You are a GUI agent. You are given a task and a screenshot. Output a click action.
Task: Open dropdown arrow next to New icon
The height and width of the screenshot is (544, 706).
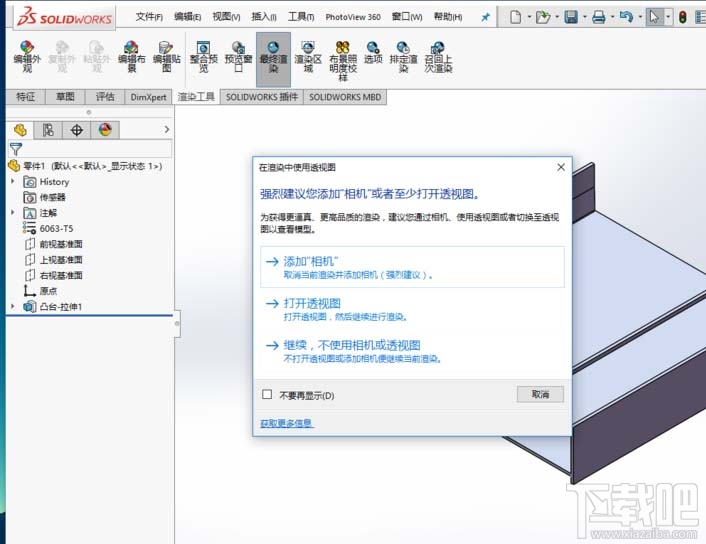coord(529,17)
